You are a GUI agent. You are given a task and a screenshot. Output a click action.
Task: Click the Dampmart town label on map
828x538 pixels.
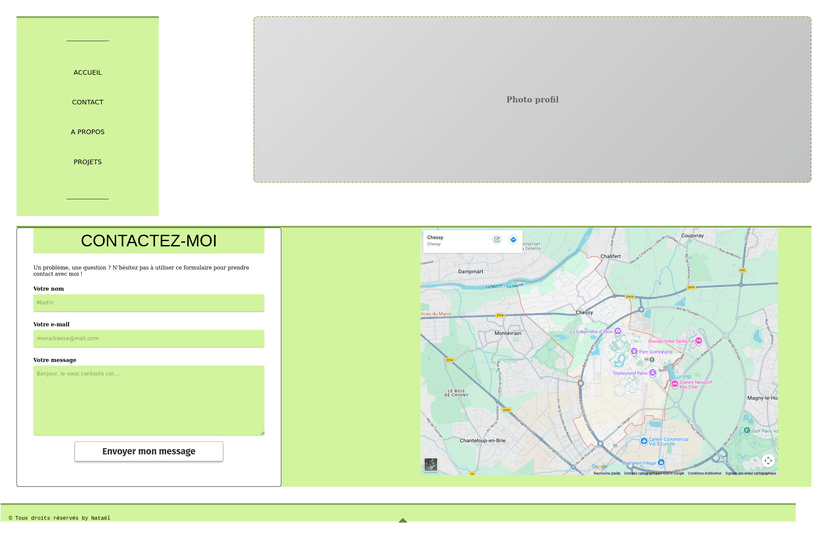tap(471, 271)
